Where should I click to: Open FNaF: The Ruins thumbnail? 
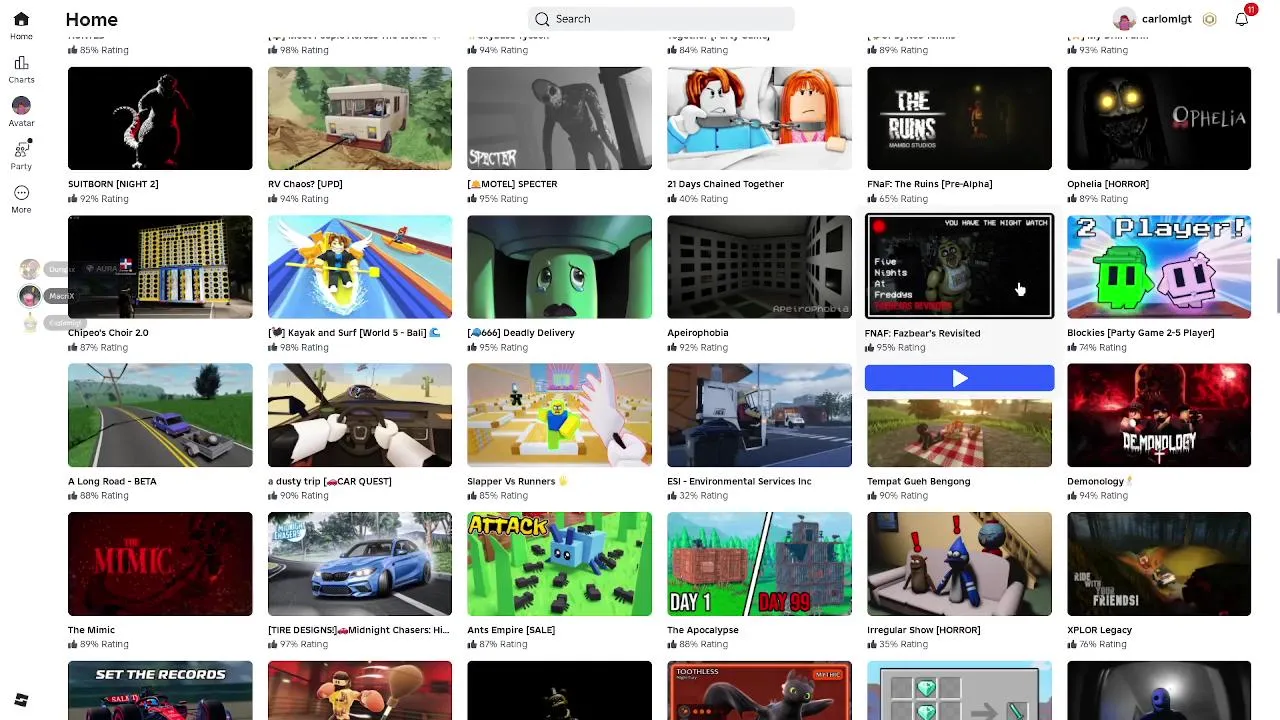[959, 118]
